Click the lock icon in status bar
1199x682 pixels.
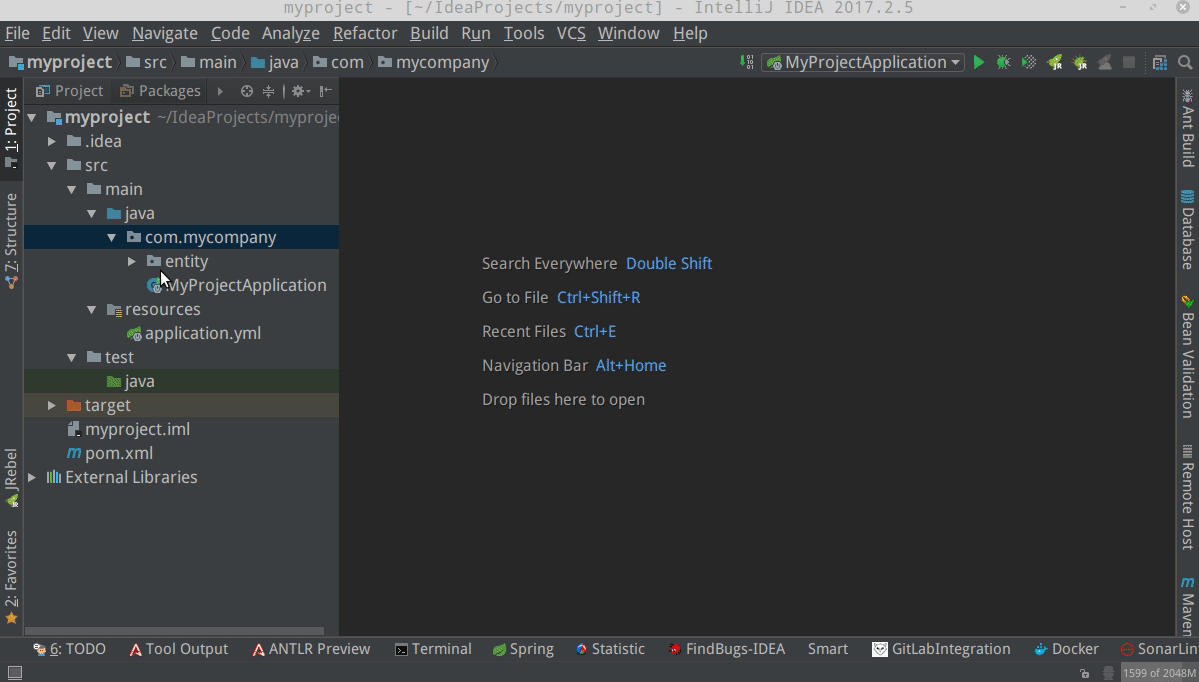[x=1084, y=674]
